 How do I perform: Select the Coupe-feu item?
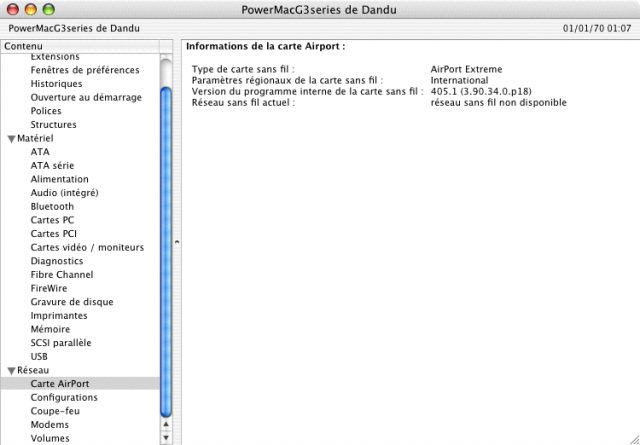click(55, 411)
